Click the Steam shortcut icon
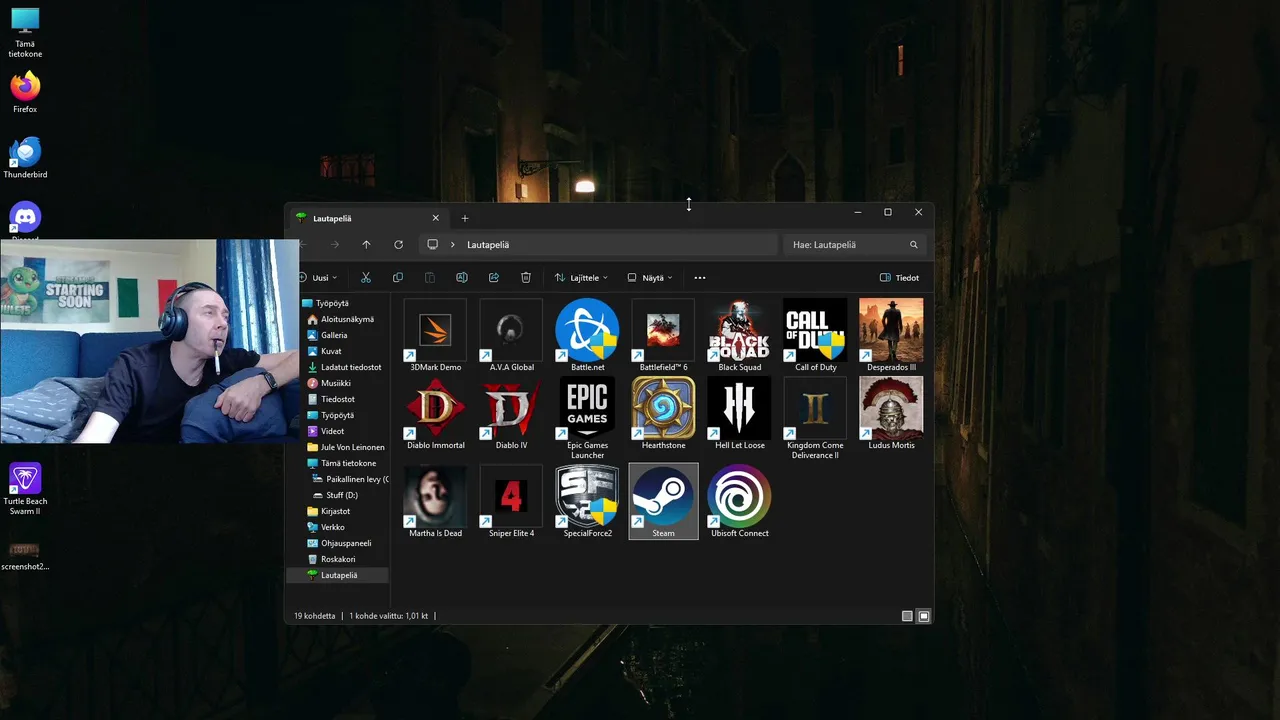This screenshot has width=1280, height=720. (x=663, y=501)
